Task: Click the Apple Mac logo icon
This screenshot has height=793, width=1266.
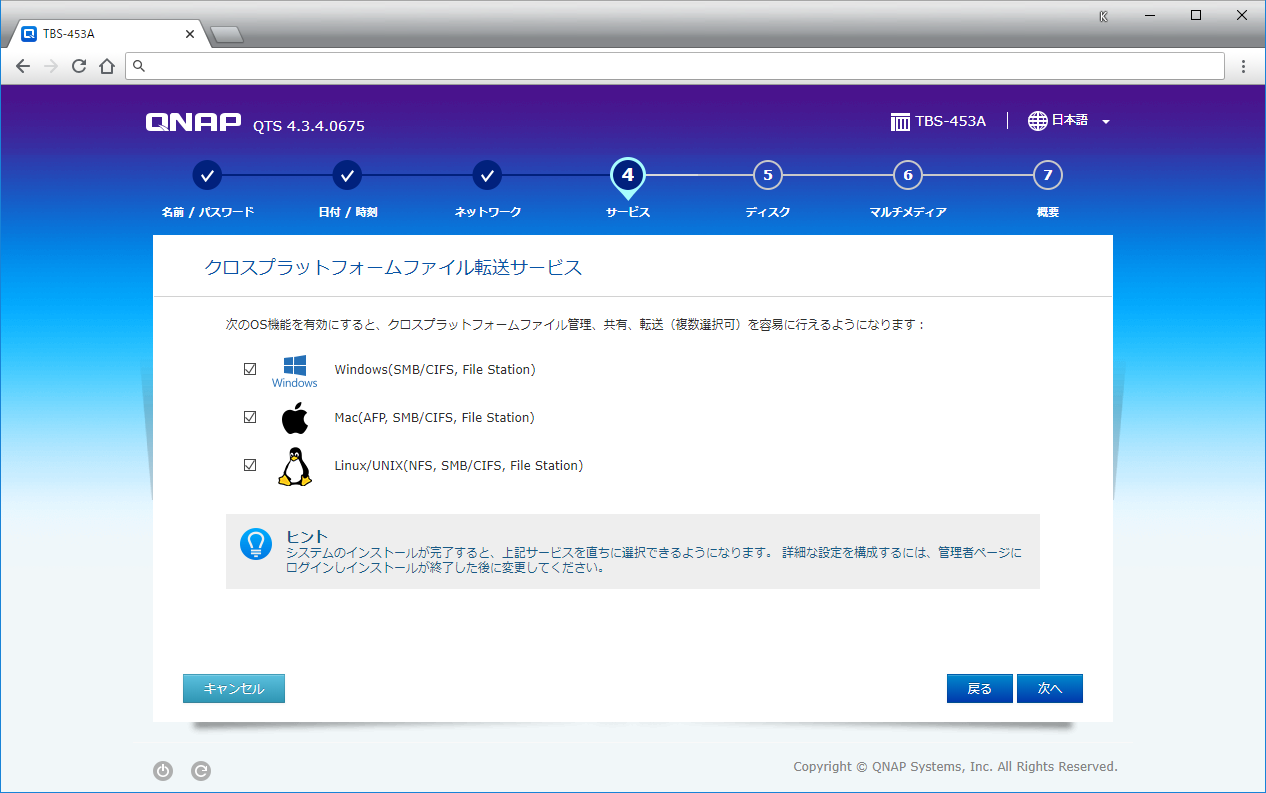Action: (x=294, y=418)
